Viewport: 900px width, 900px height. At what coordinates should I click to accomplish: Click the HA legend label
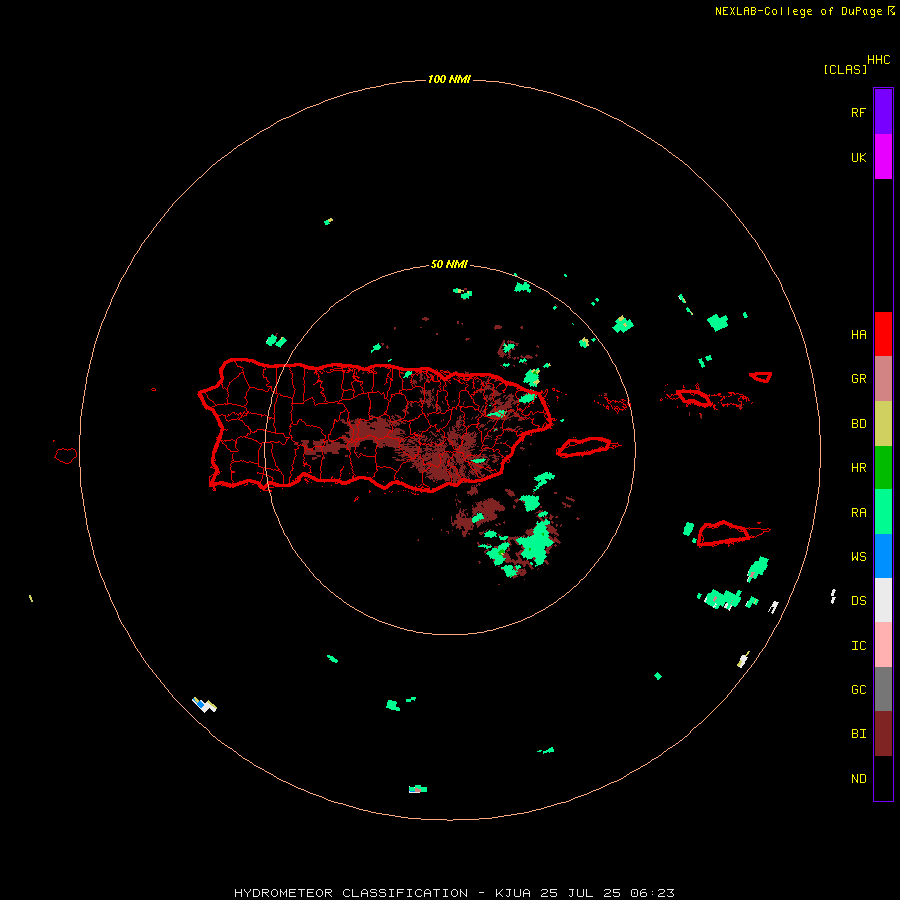tap(858, 335)
